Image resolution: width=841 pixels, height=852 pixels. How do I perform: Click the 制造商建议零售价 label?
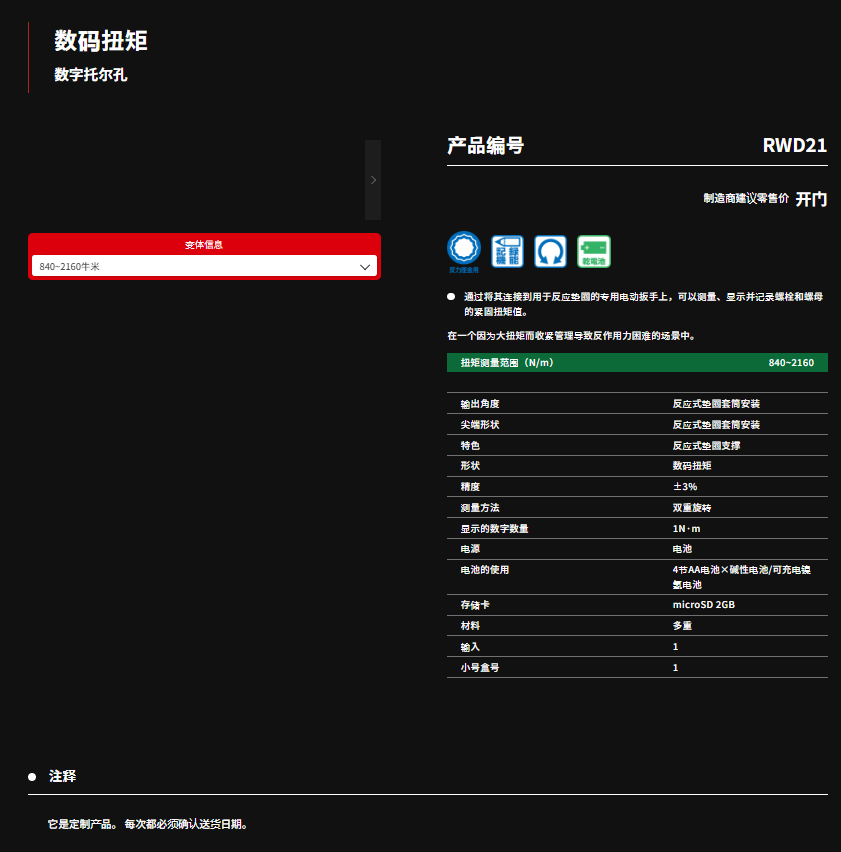(x=746, y=199)
